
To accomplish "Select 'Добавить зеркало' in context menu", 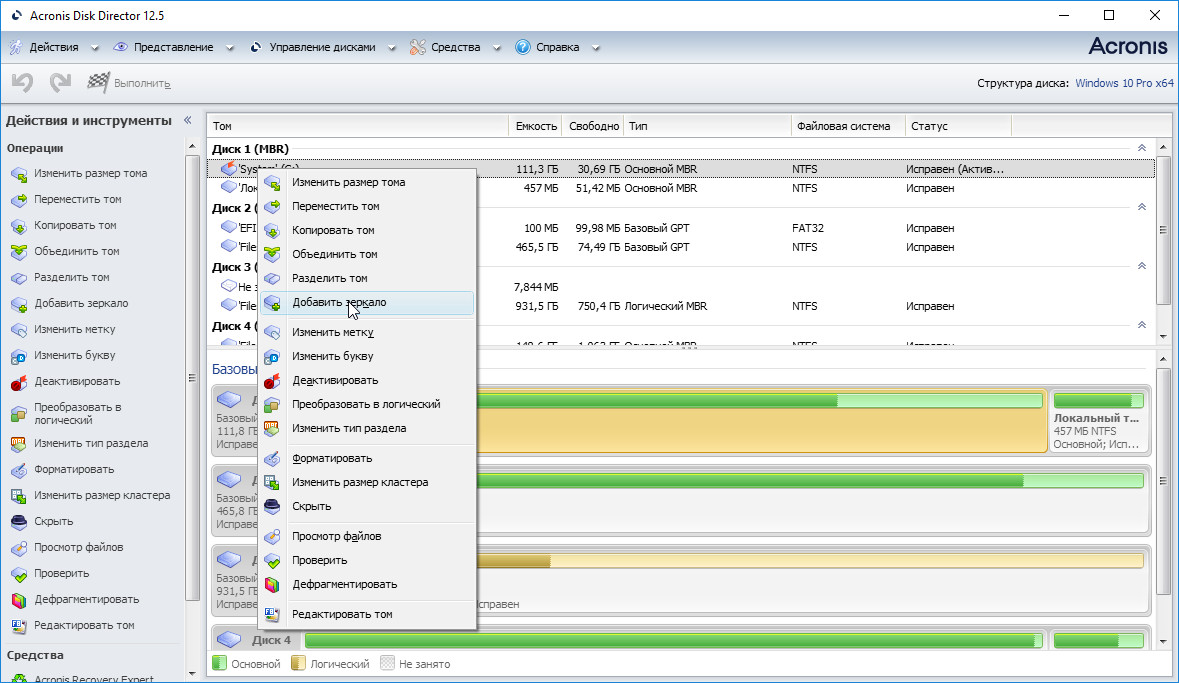I will pos(338,302).
